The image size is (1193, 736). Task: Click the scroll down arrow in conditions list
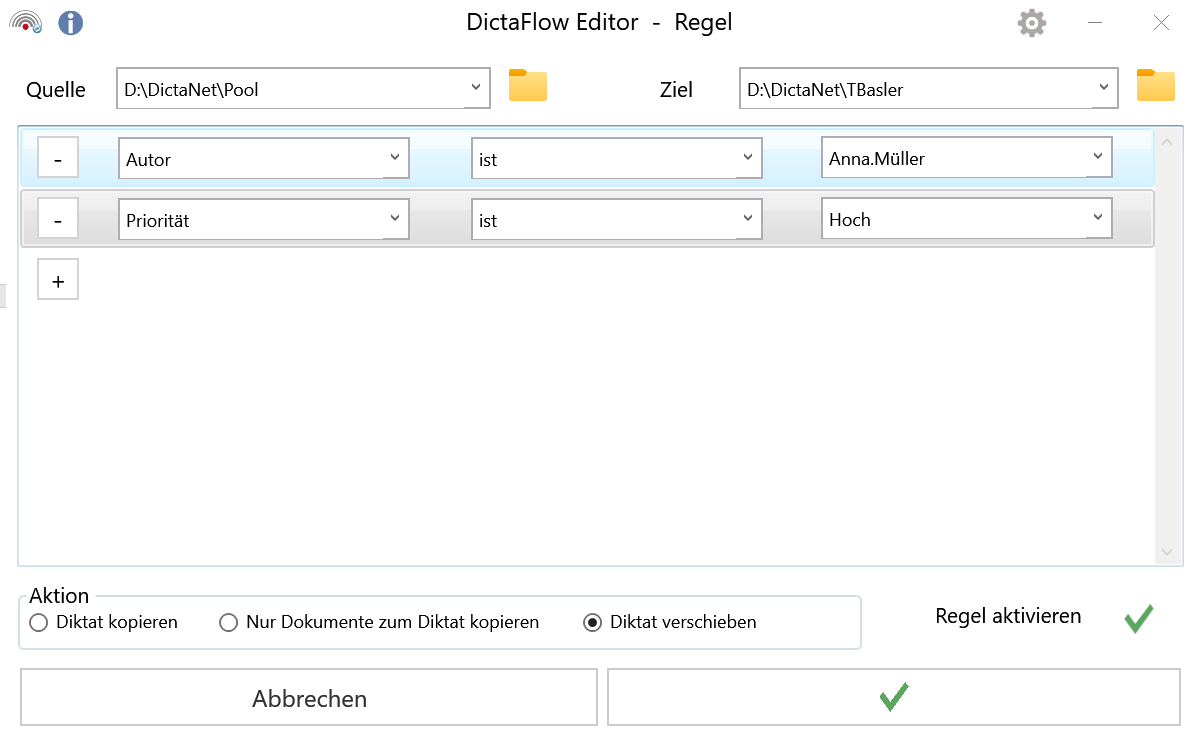click(x=1166, y=552)
